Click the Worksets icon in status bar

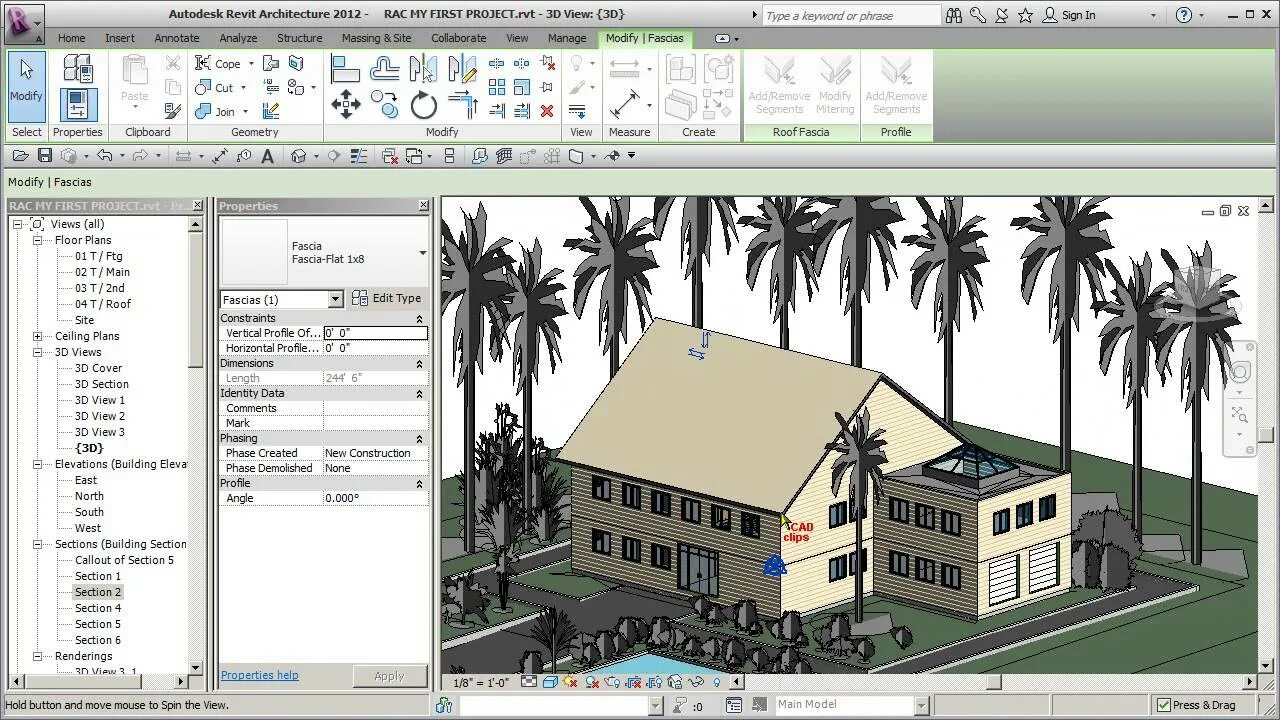[444, 705]
